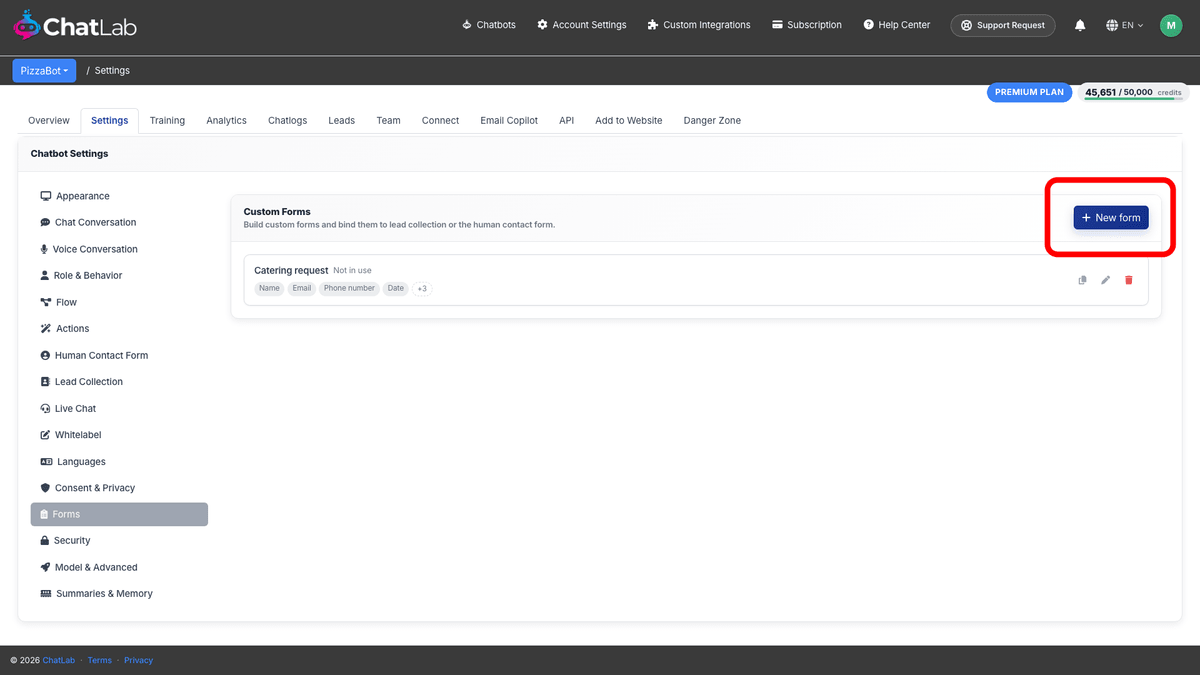The height and width of the screenshot is (675, 1200).
Task: Go to Chatbots in top navigation
Action: (x=489, y=25)
